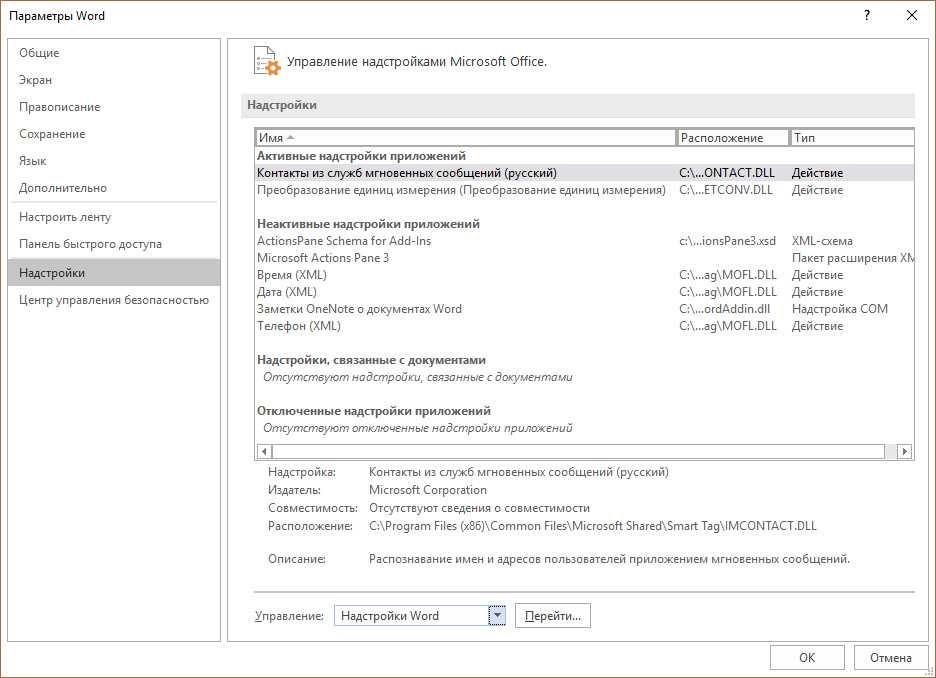
Task: Confirm with the OK button
Action: point(807,657)
